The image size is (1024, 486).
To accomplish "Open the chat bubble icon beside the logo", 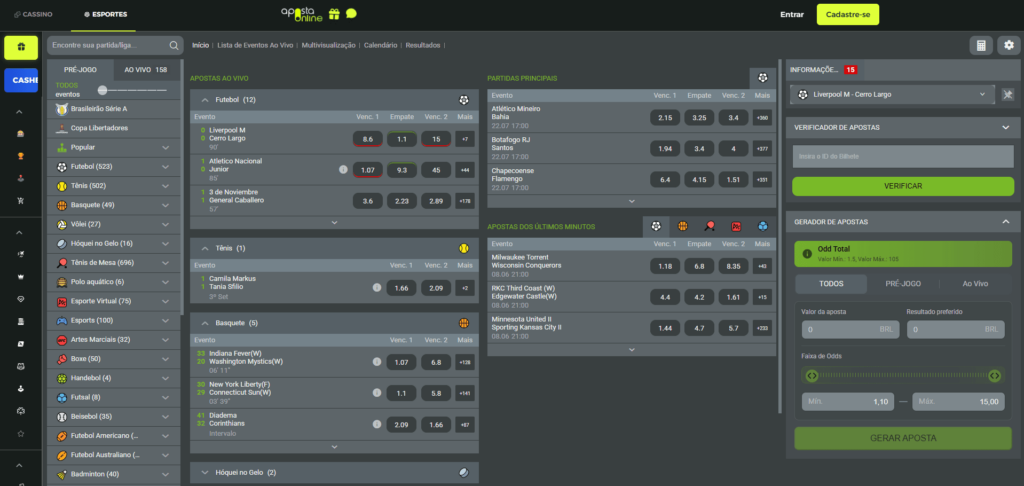I will click(x=351, y=14).
